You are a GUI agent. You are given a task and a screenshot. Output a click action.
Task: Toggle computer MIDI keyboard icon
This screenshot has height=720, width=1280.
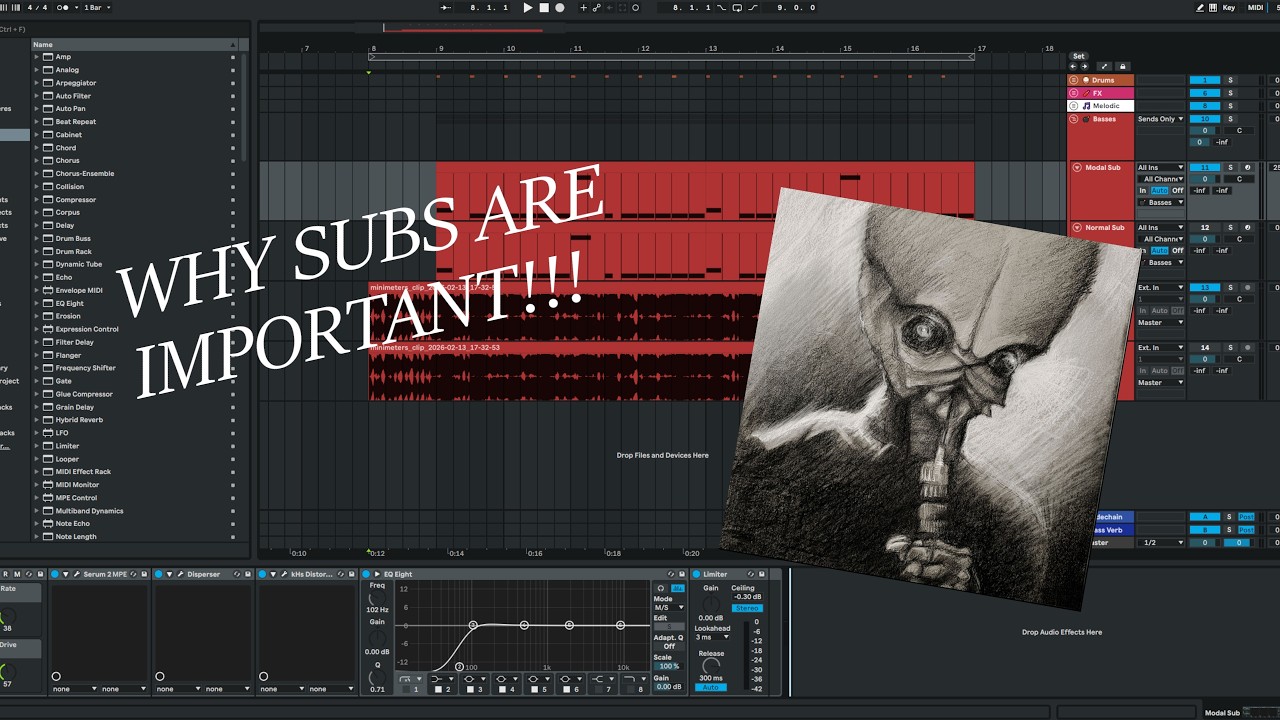[x=1213, y=8]
